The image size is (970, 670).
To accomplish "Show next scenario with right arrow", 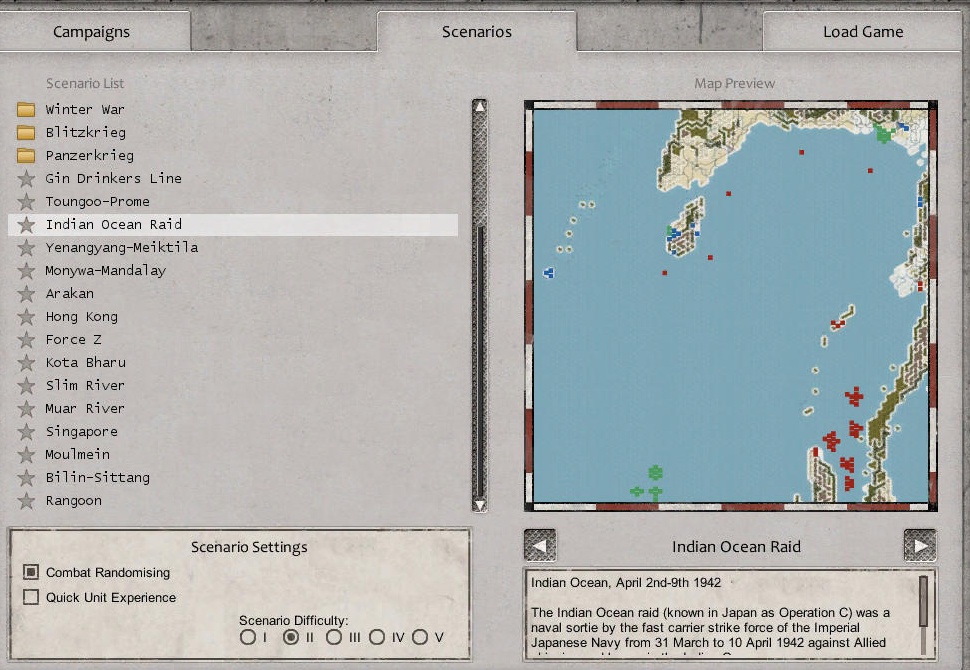I will (920, 546).
